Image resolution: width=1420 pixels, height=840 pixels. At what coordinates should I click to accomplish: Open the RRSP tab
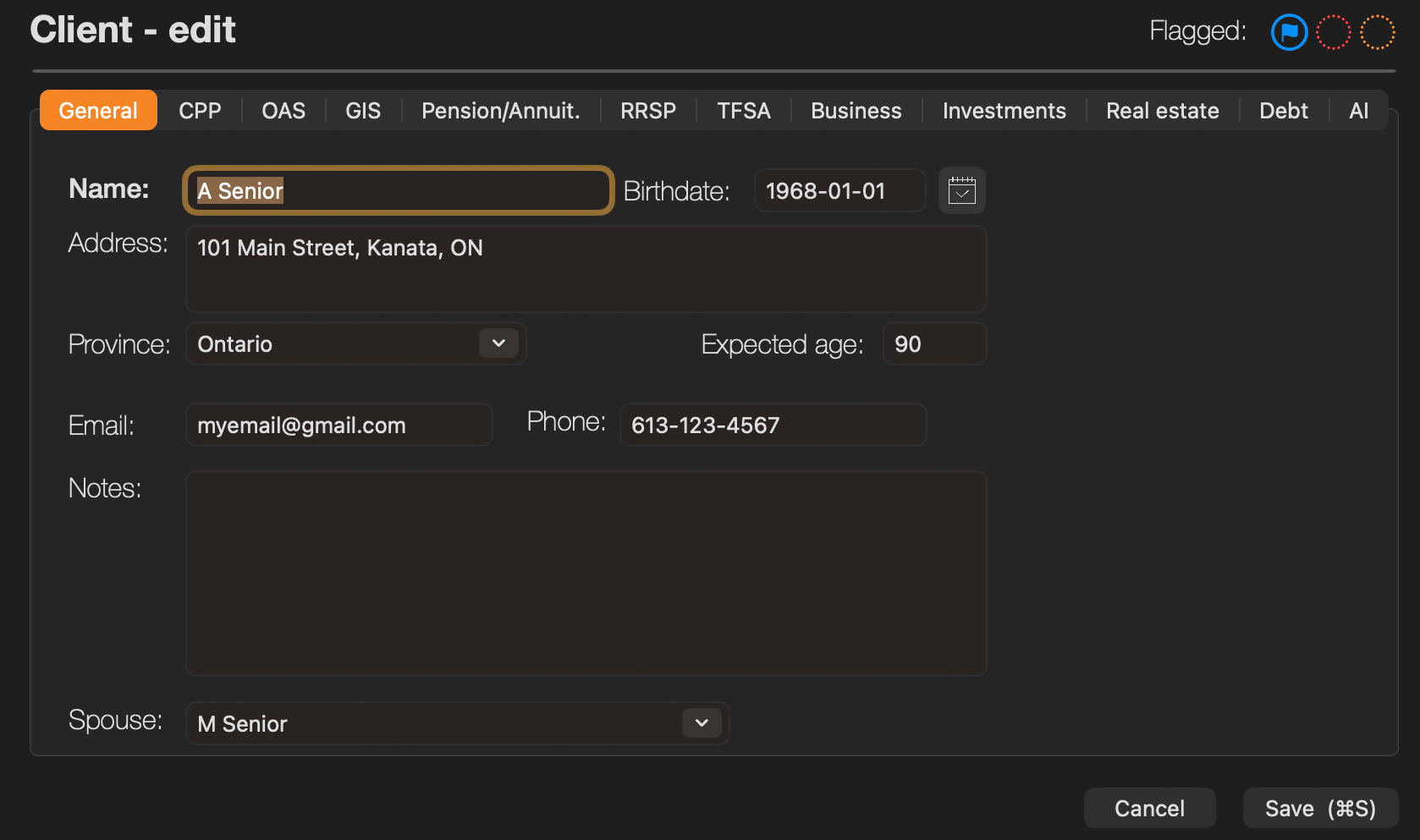pos(648,110)
